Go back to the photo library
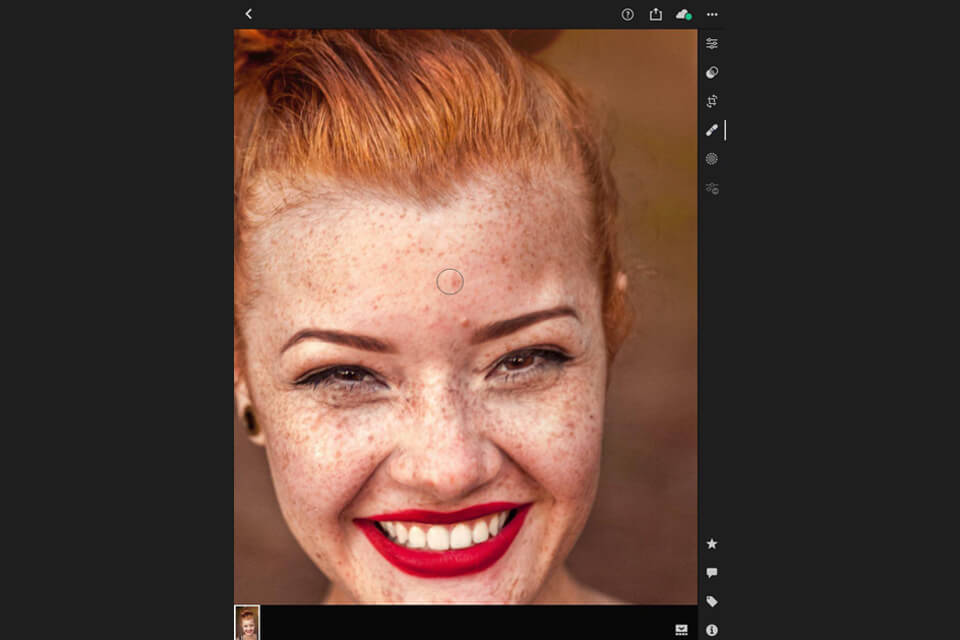The height and width of the screenshot is (640, 960). pos(247,14)
